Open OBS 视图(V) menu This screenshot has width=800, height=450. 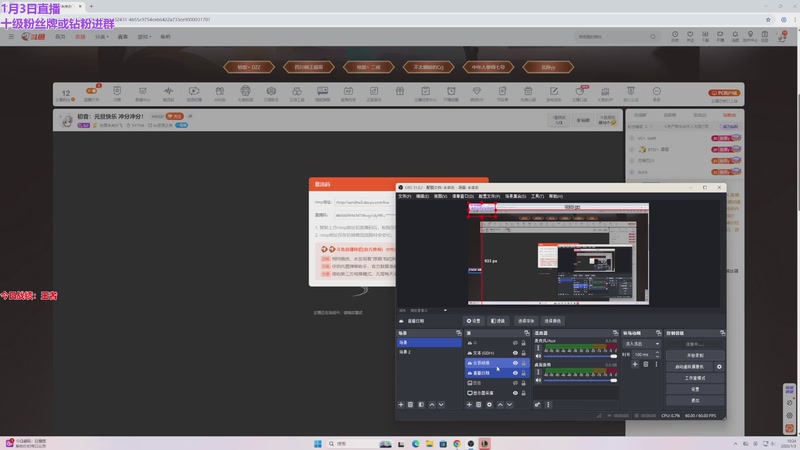[x=440, y=196]
